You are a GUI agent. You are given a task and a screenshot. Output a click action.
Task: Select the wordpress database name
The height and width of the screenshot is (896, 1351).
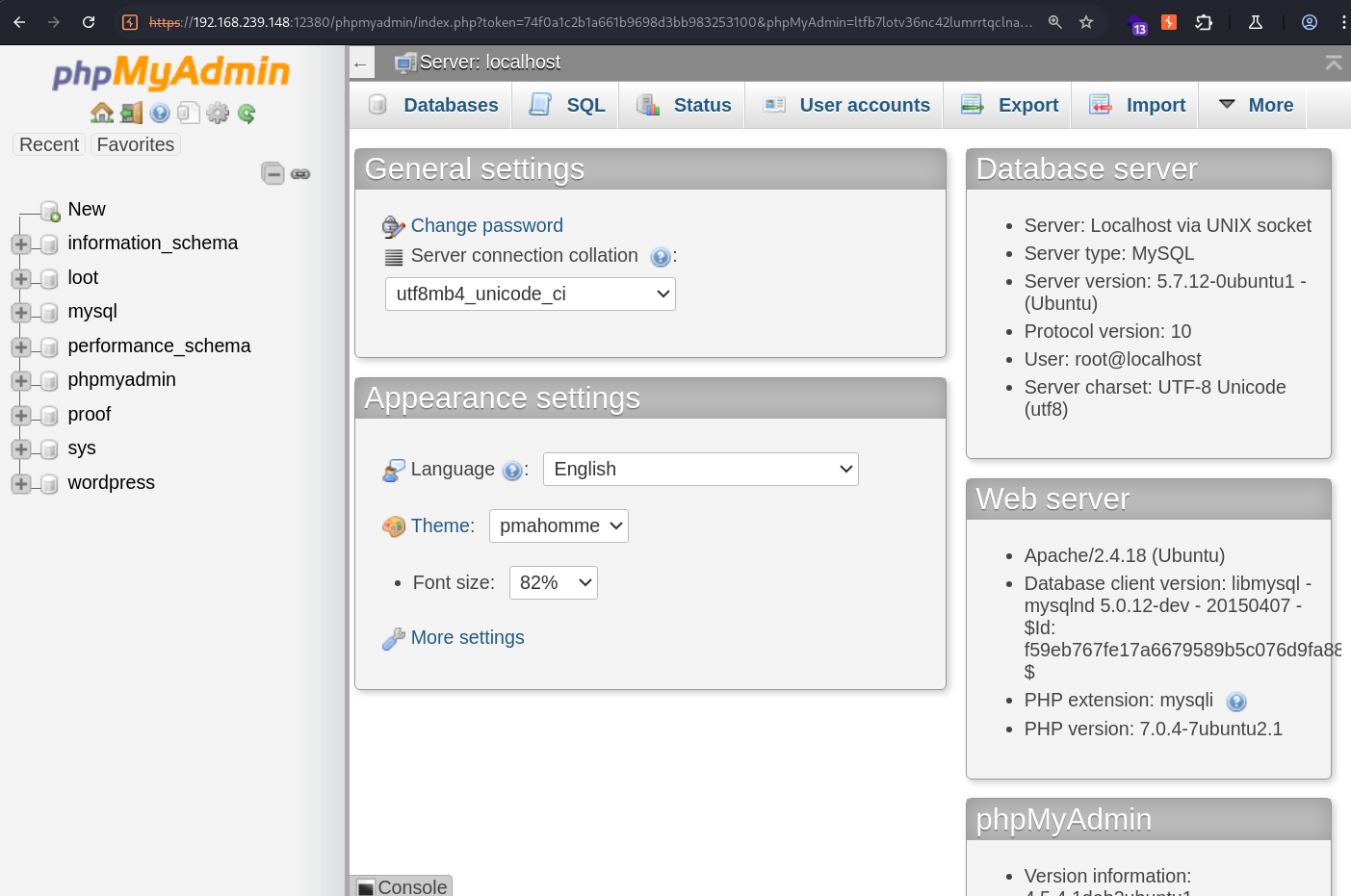pos(112,482)
